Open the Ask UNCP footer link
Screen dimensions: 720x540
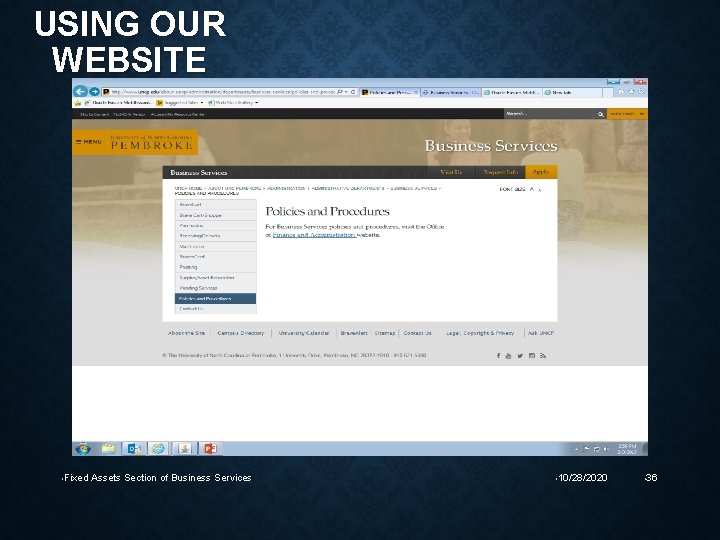click(x=540, y=333)
